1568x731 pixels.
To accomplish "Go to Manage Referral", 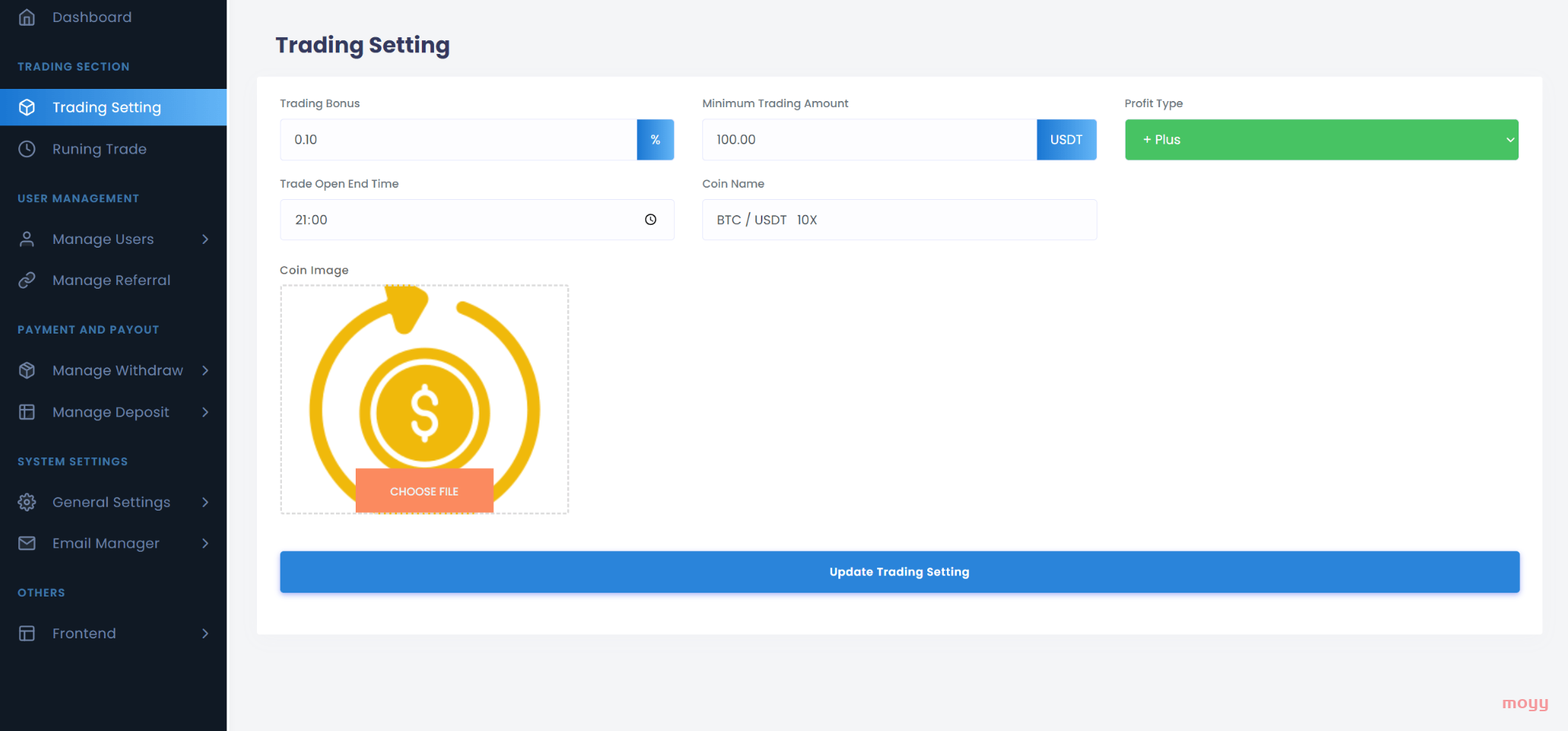I will tap(112, 280).
